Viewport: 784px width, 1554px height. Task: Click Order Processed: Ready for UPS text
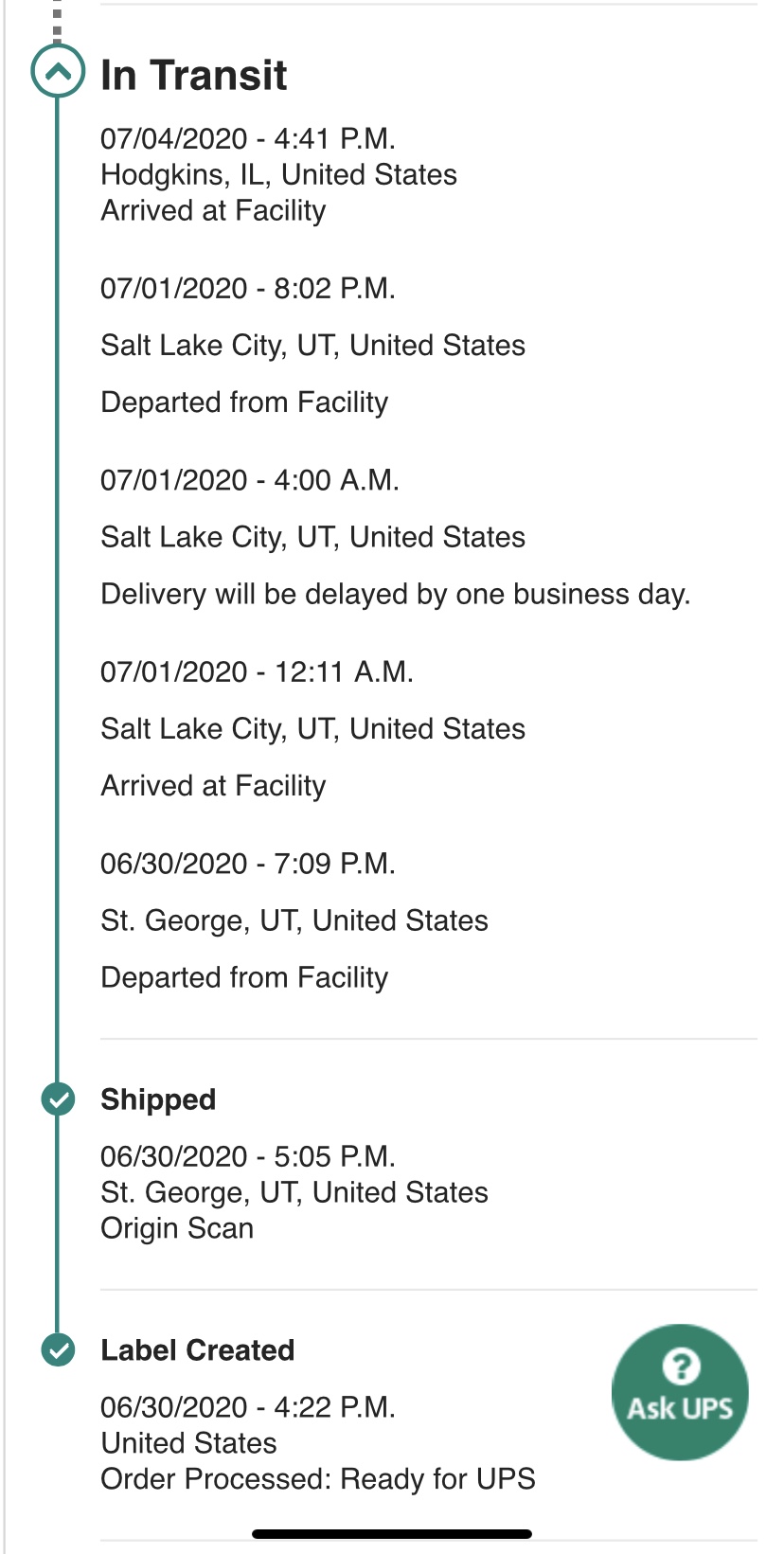click(318, 1479)
